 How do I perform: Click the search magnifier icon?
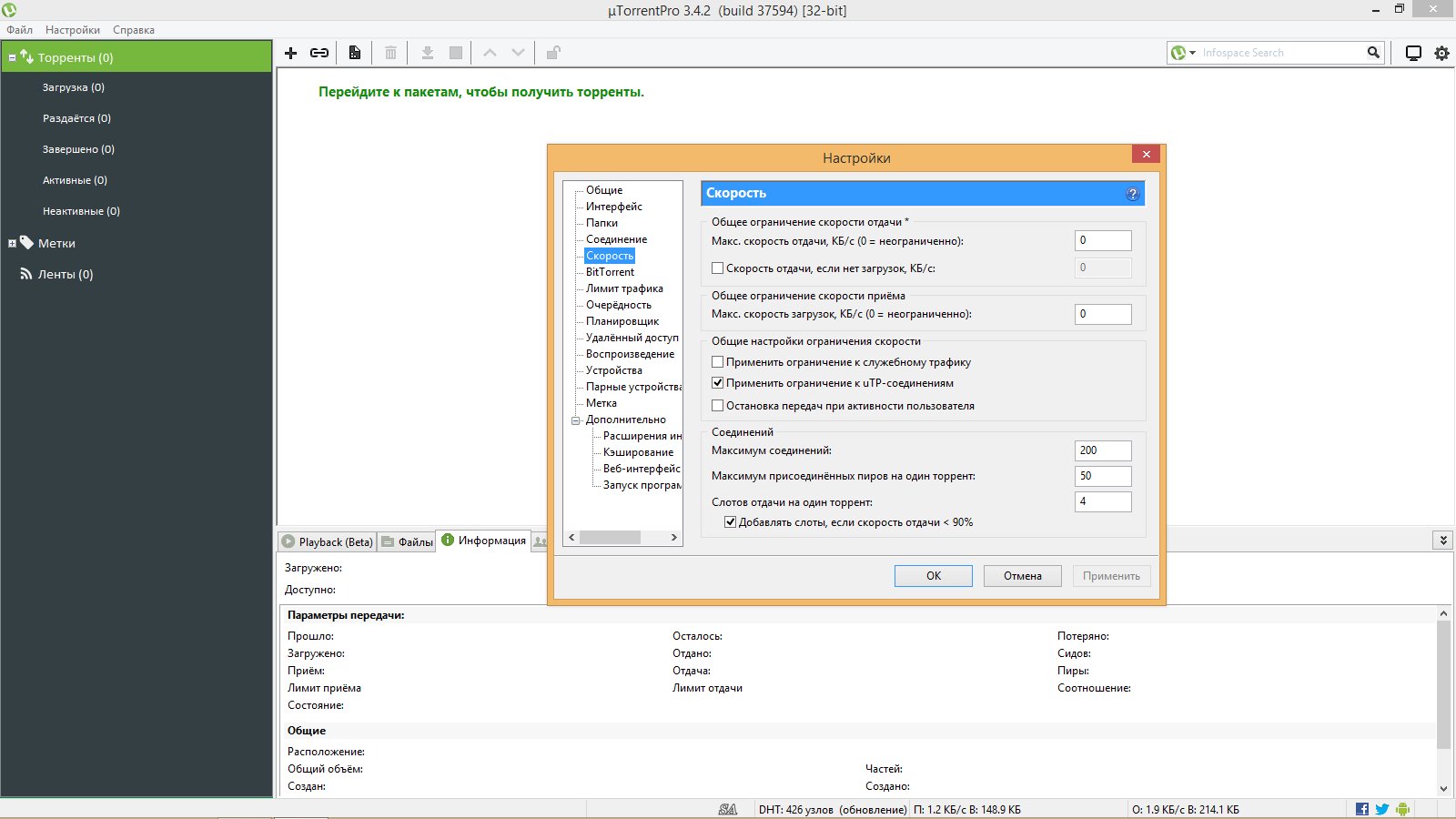tap(1373, 53)
